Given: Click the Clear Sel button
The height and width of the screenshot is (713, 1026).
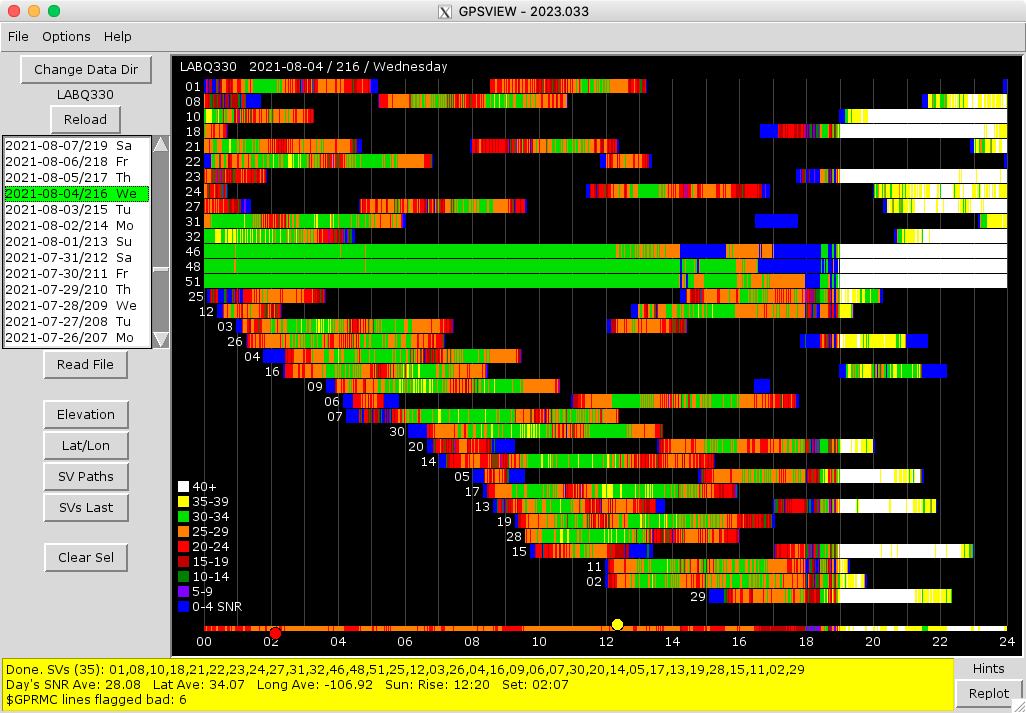Looking at the screenshot, I should pyautogui.click(x=86, y=558).
